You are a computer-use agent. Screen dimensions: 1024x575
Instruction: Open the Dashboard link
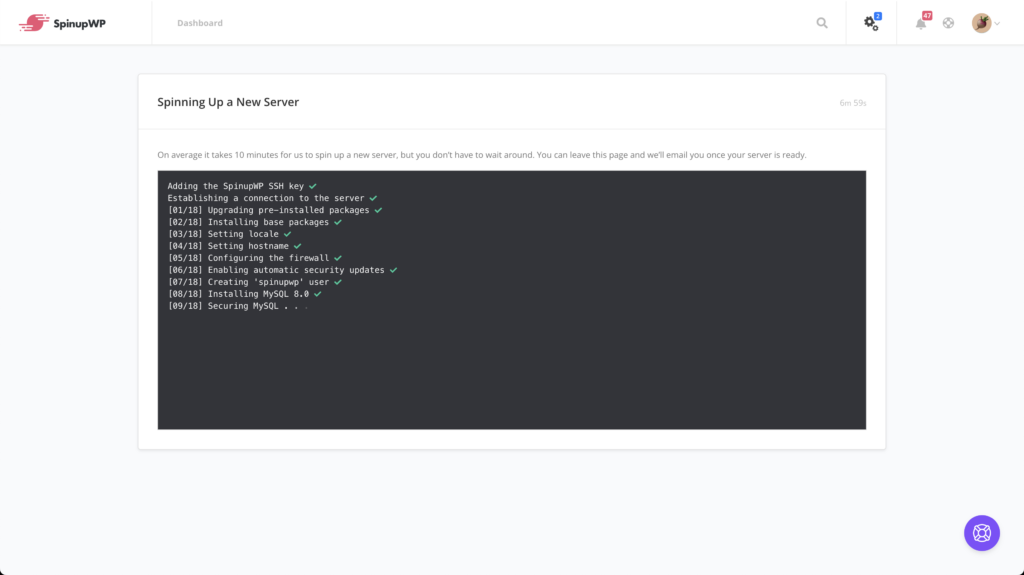(x=200, y=23)
